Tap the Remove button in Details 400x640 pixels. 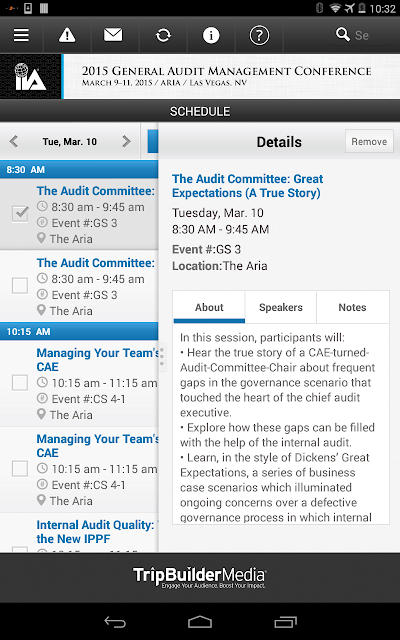point(369,141)
